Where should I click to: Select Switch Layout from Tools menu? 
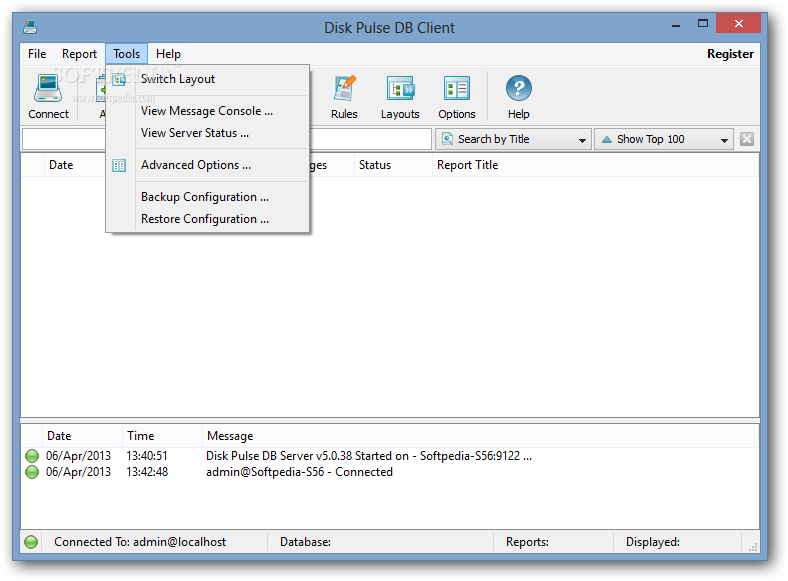tap(208, 79)
